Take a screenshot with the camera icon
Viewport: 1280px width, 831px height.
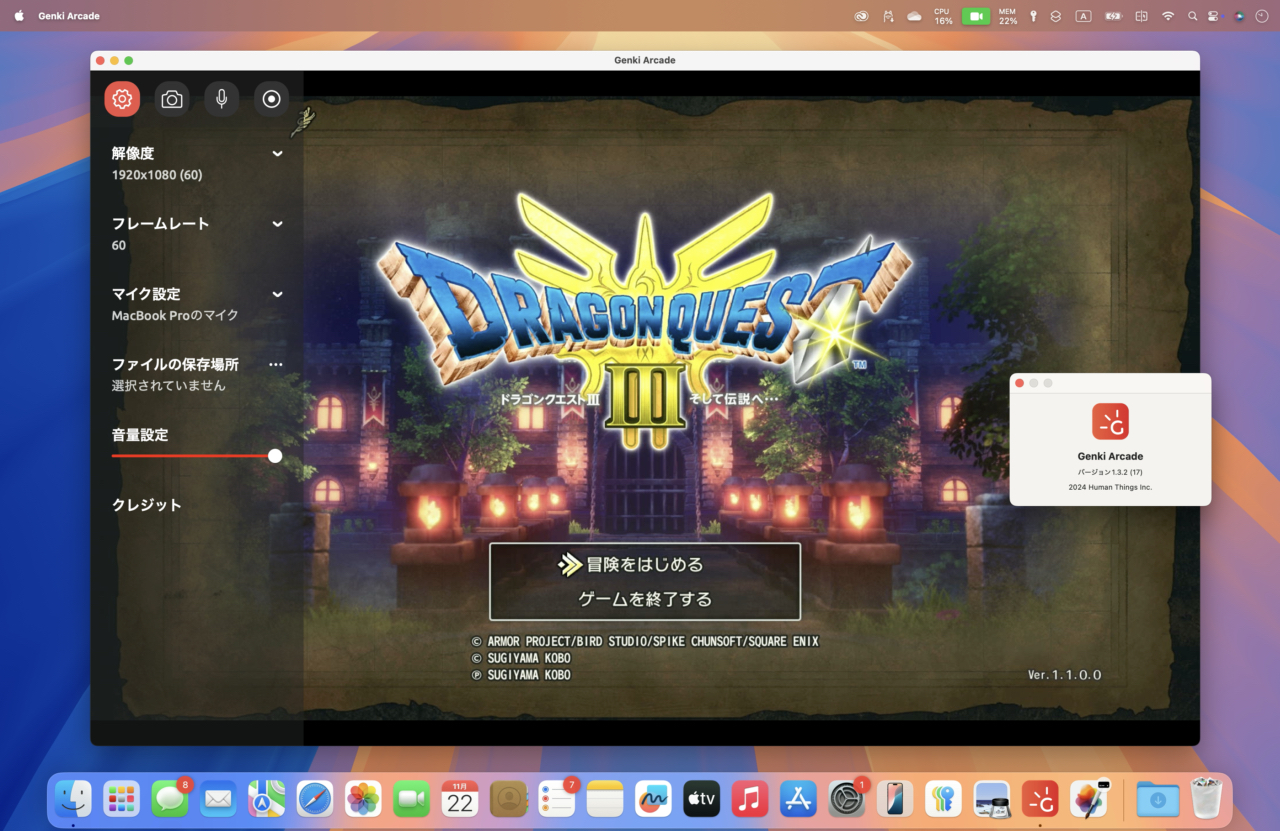coord(172,99)
